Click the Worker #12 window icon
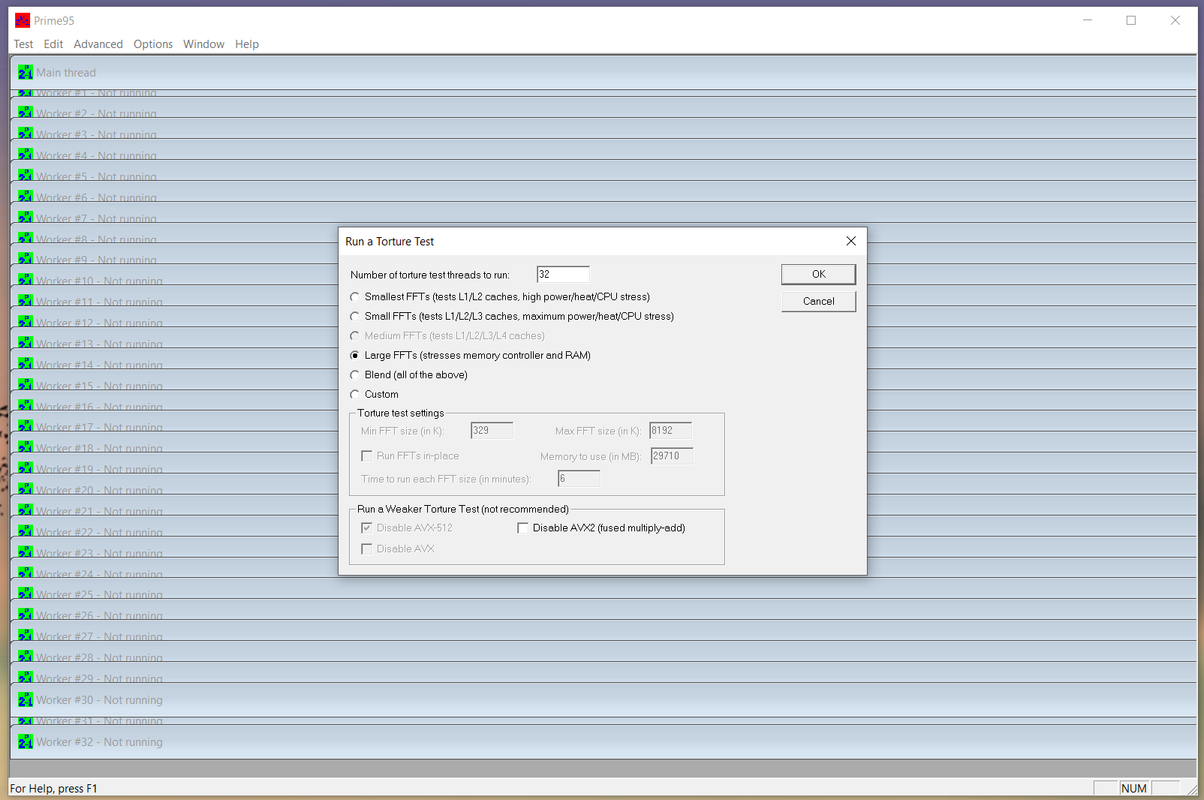Image resolution: width=1204 pixels, height=800 pixels. pyautogui.click(x=25, y=323)
